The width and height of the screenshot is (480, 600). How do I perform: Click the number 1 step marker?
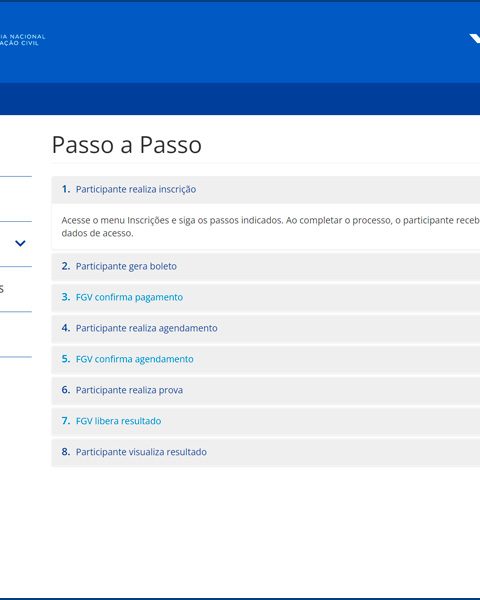[66, 189]
